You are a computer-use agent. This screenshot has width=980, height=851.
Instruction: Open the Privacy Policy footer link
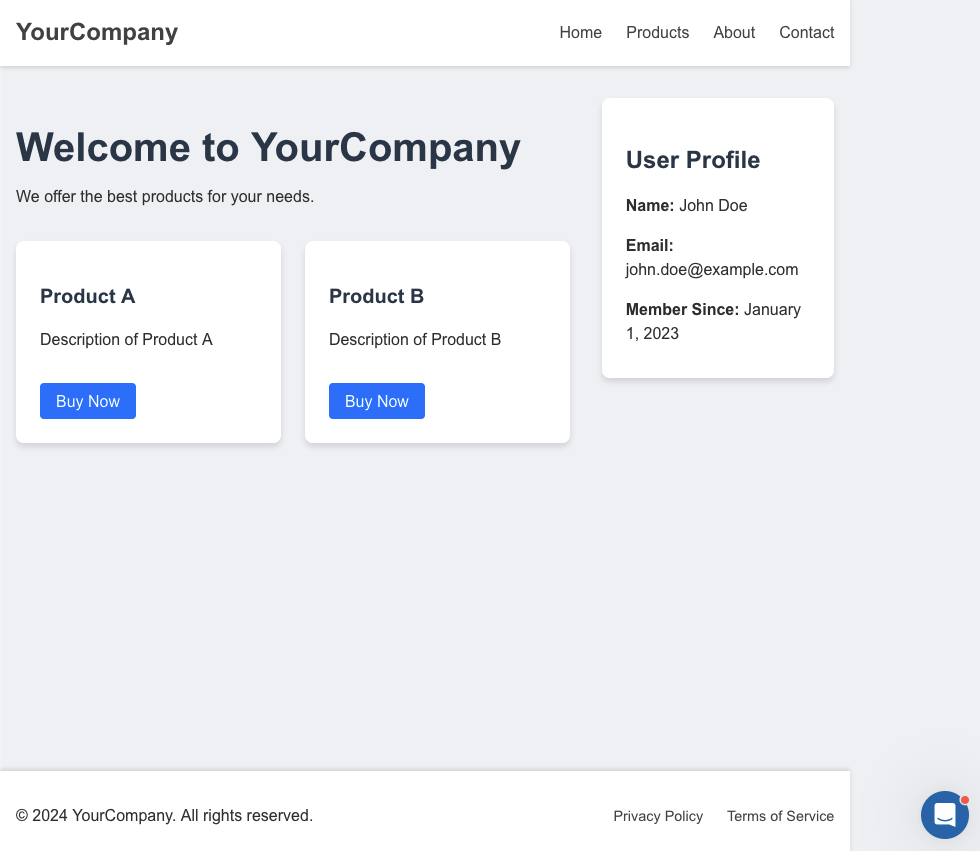(658, 816)
